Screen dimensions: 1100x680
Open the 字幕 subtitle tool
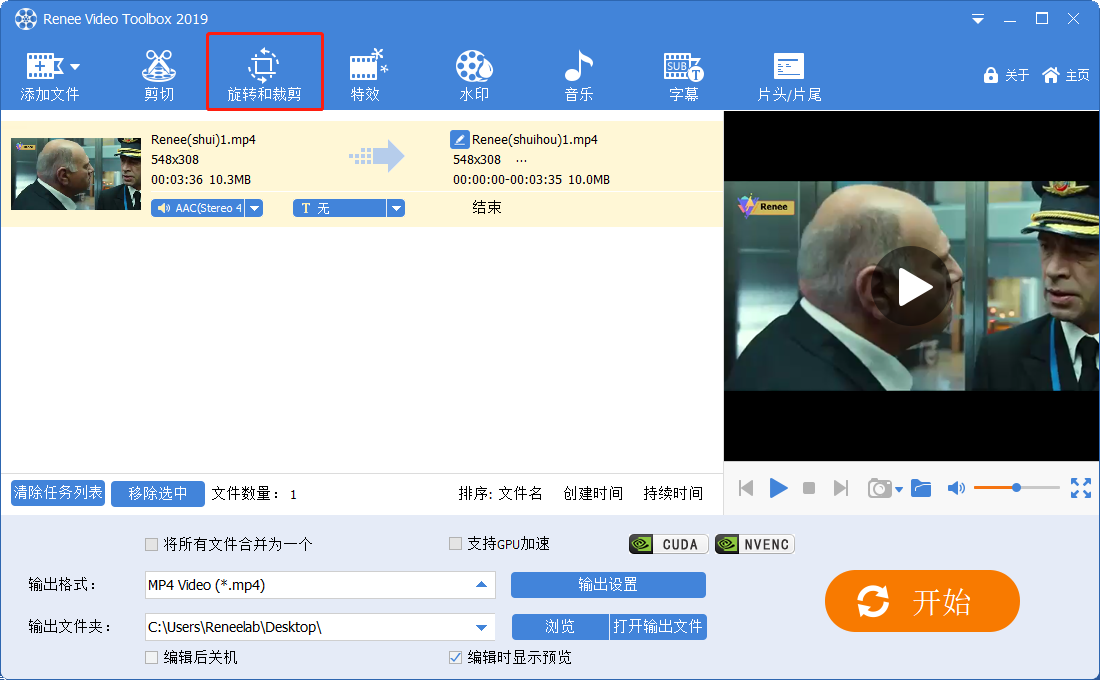click(684, 76)
